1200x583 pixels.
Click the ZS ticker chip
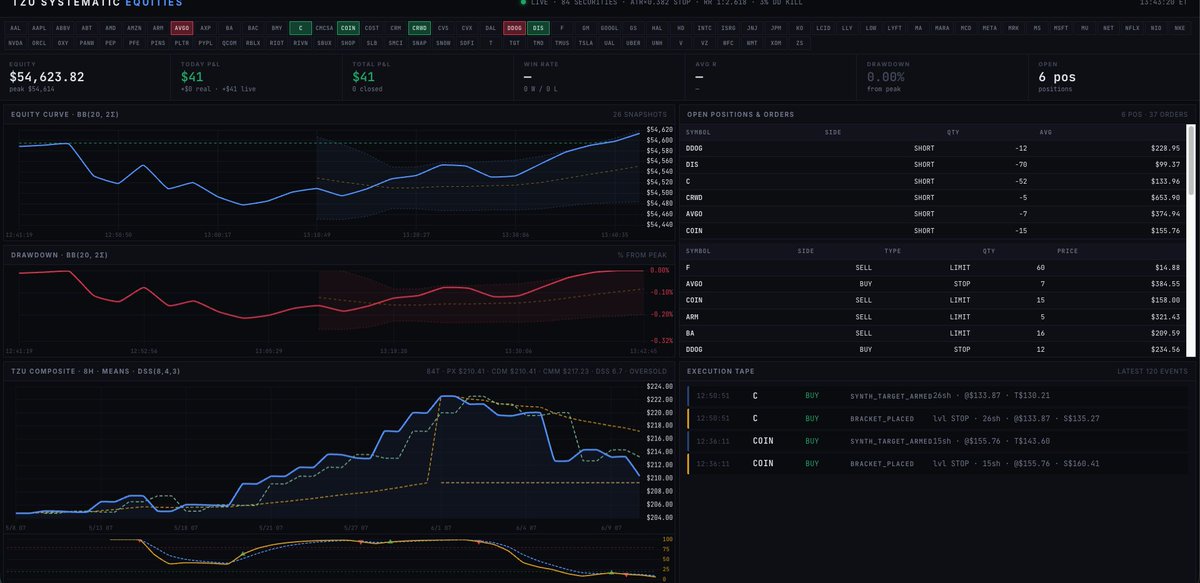coord(799,43)
